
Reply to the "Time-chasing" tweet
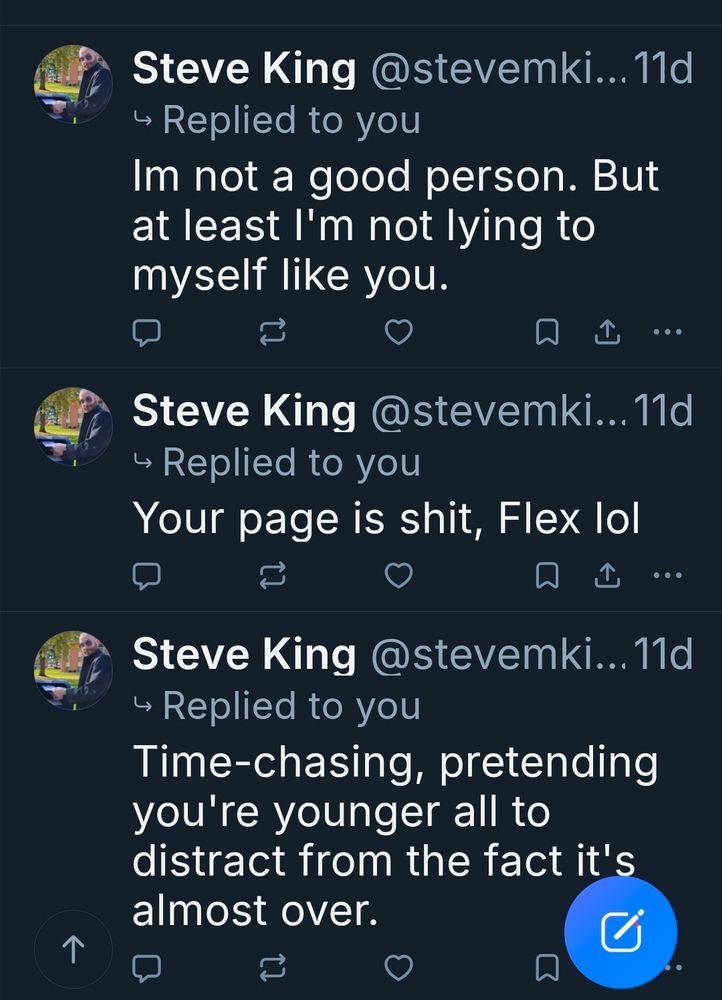pos(147,966)
